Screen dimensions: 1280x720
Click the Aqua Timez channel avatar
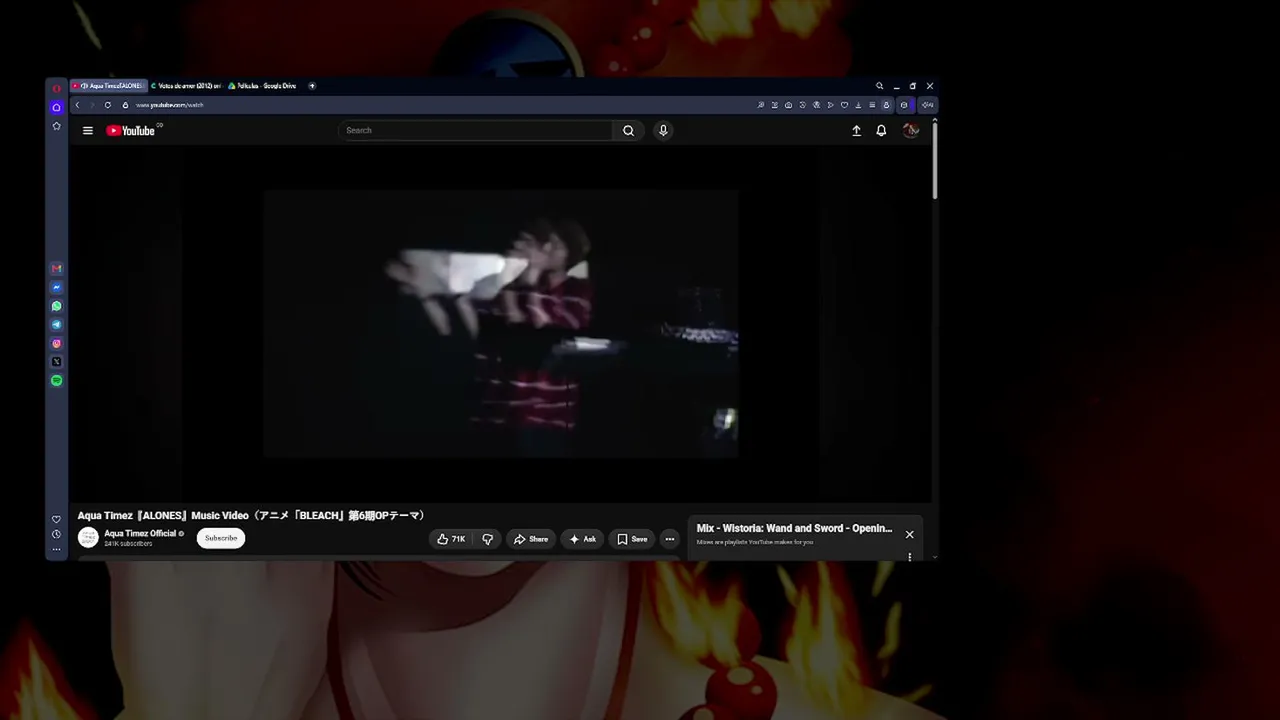click(x=88, y=538)
